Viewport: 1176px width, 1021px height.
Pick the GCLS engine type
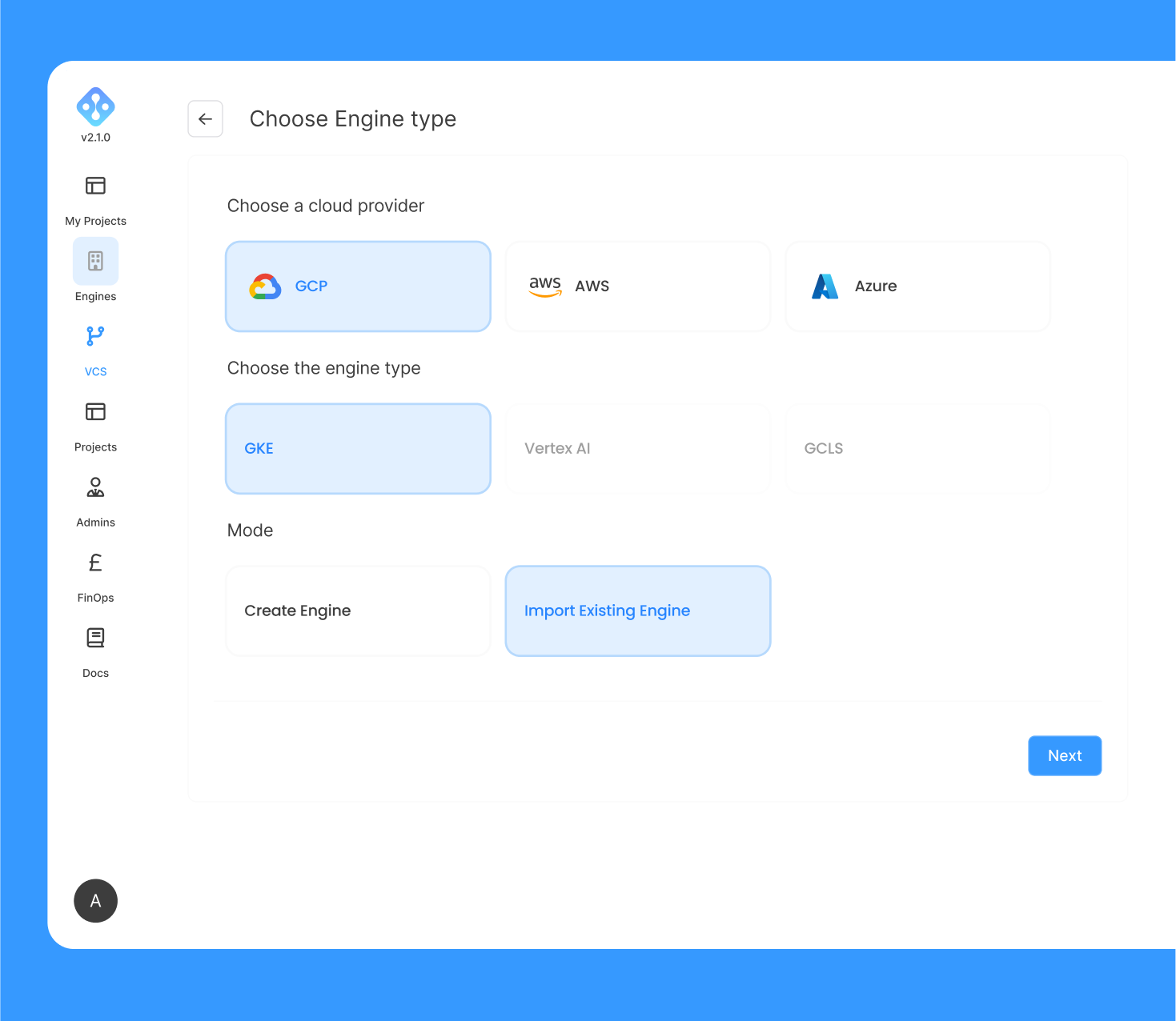(x=917, y=449)
